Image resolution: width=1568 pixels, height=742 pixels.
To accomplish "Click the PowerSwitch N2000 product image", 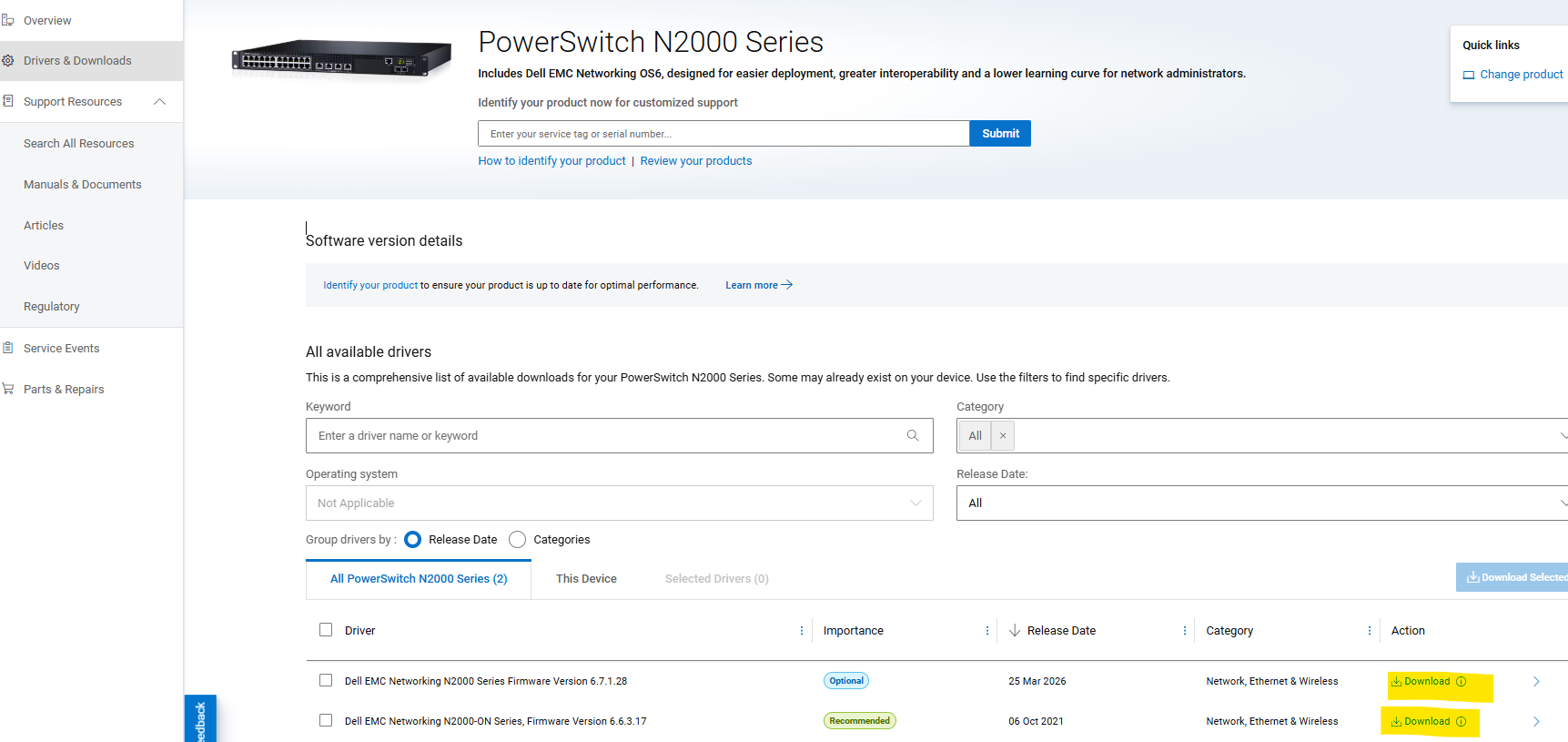I will click(341, 58).
